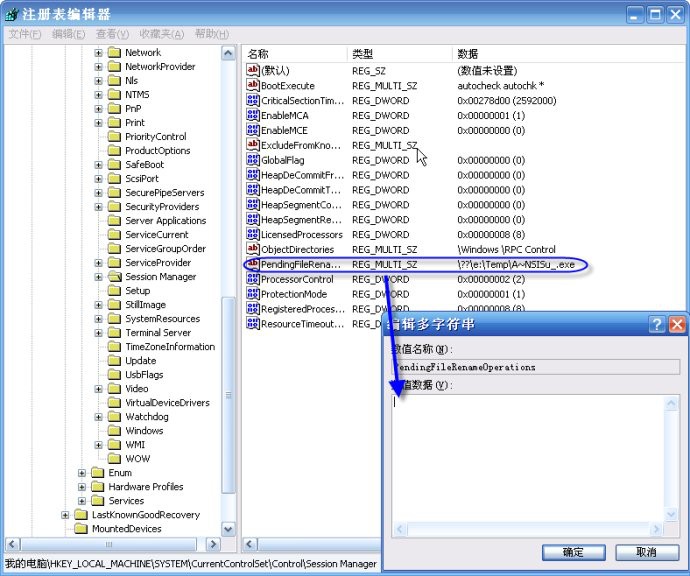Click the 取消 button in dialog
Screen dimensions: 690x576
646,552
